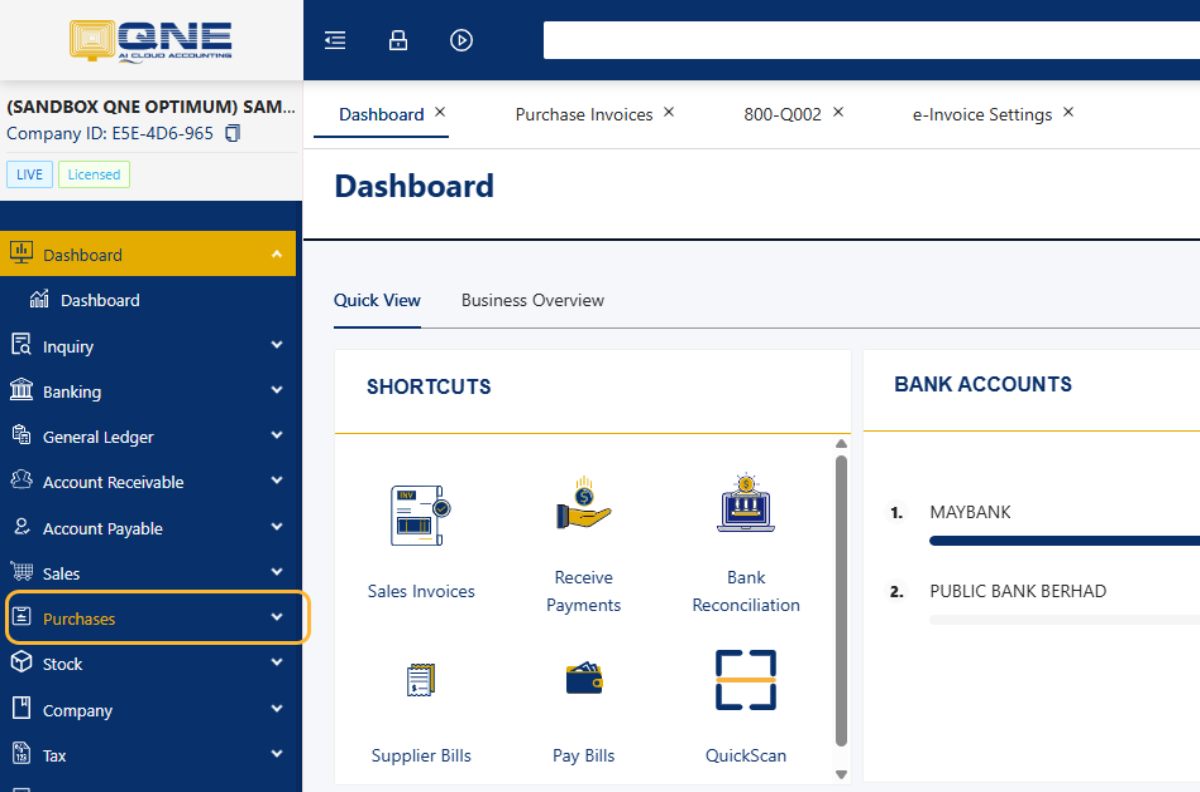Copy the Company ID with the copy icon
This screenshot has height=792, width=1200.
pyautogui.click(x=233, y=133)
